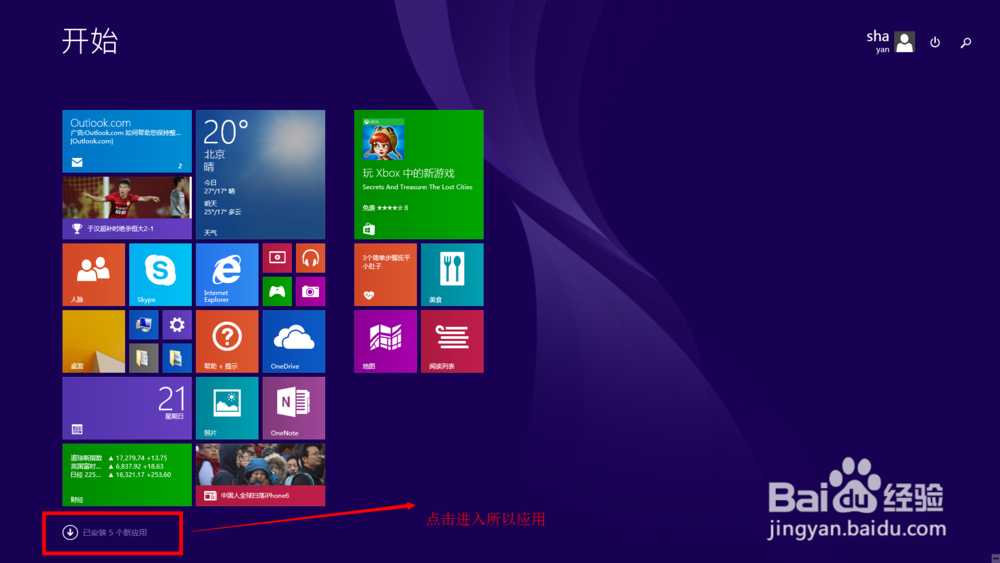
Task: Open the Documents folder small tile
Action: click(x=143, y=358)
